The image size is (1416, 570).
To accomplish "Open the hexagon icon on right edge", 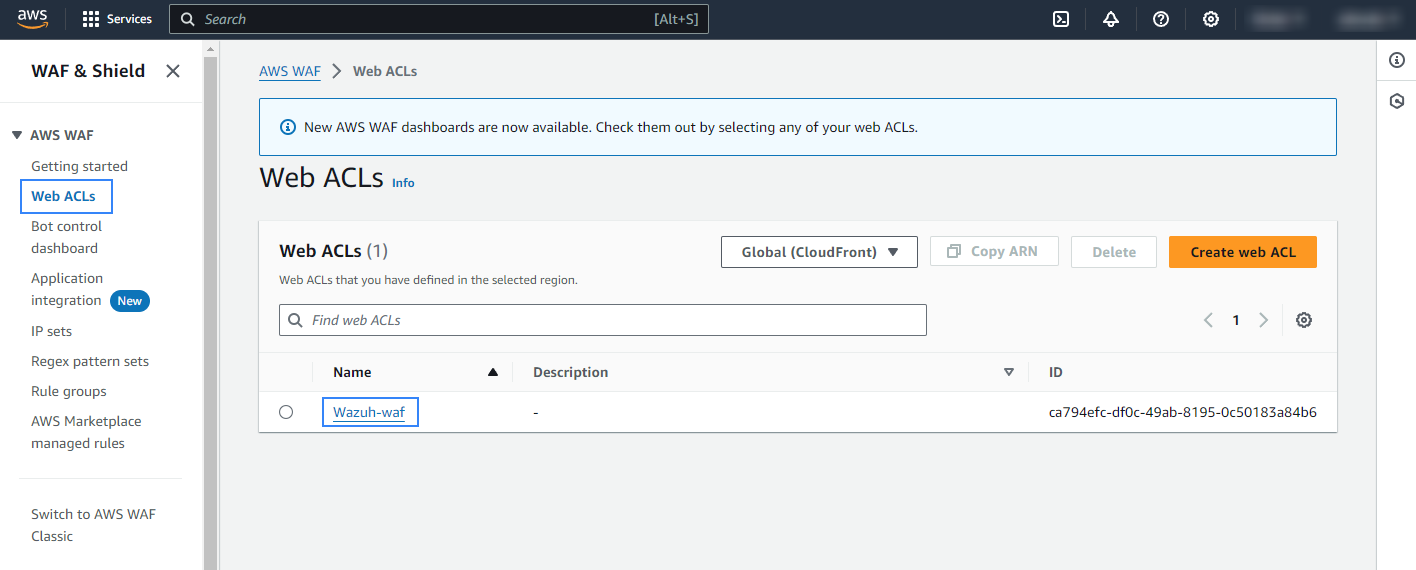I will [1397, 101].
